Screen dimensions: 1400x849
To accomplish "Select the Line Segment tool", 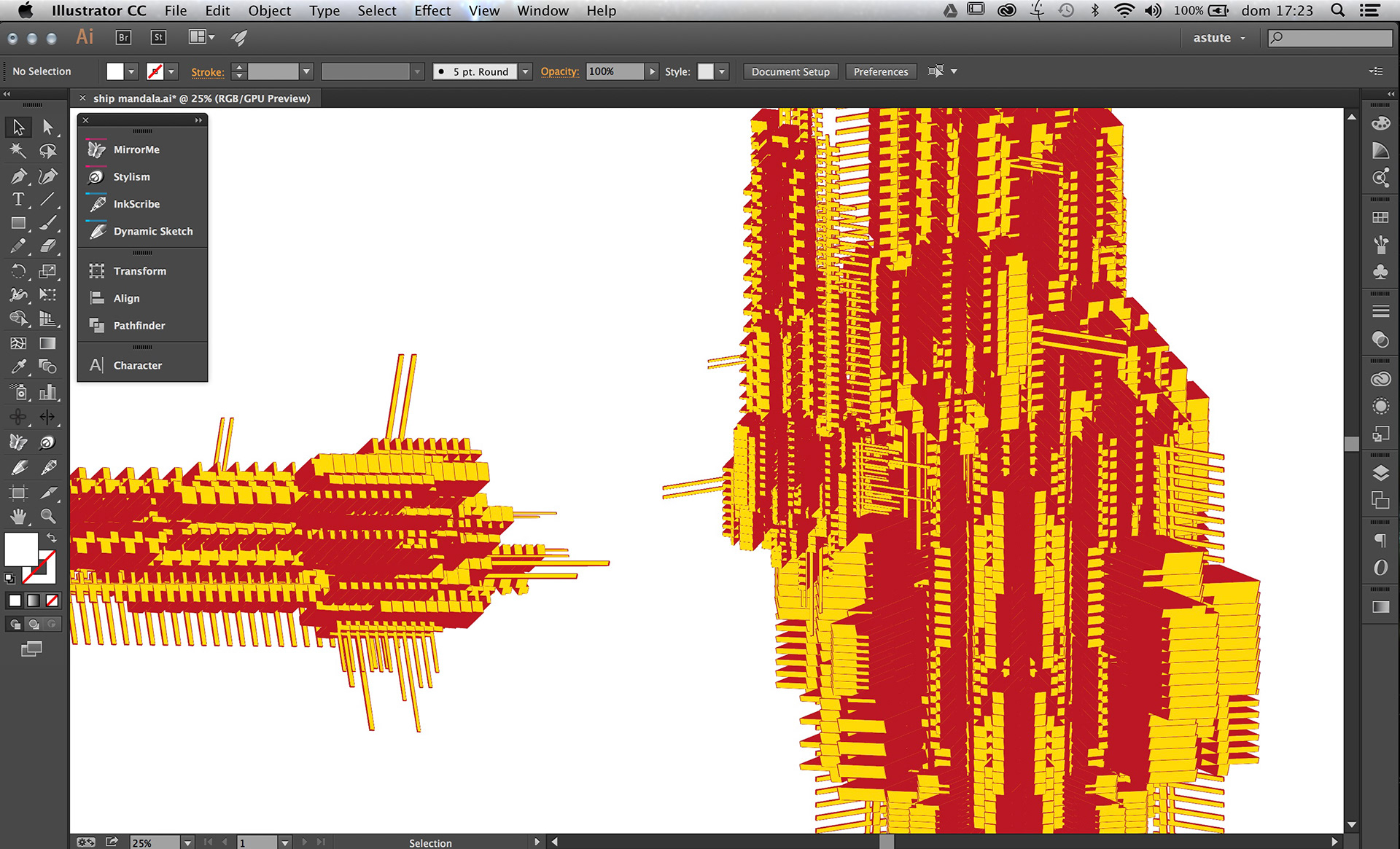I will tap(47, 199).
